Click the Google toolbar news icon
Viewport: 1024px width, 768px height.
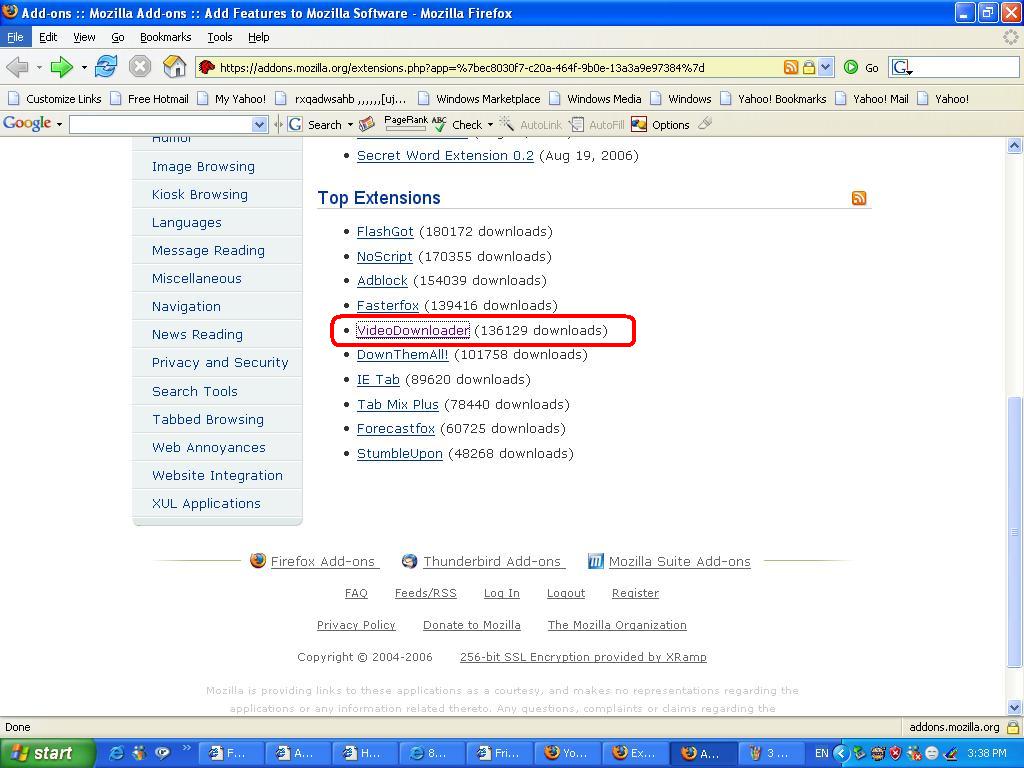coord(368,123)
